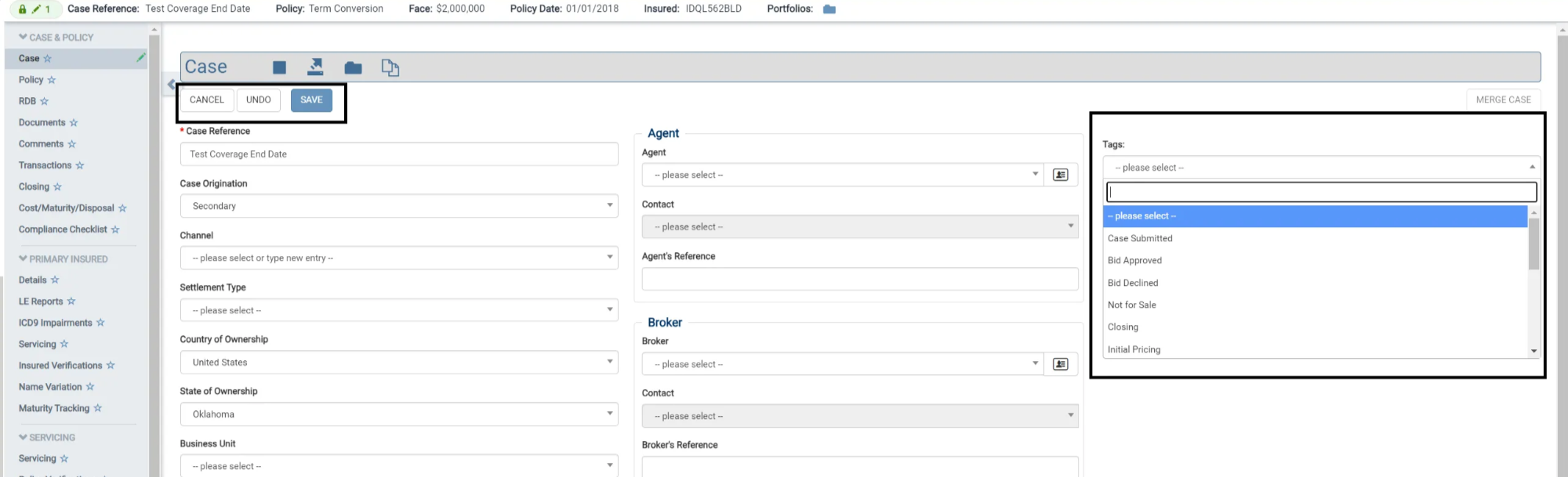Open the folder icon in Case header

click(353, 68)
